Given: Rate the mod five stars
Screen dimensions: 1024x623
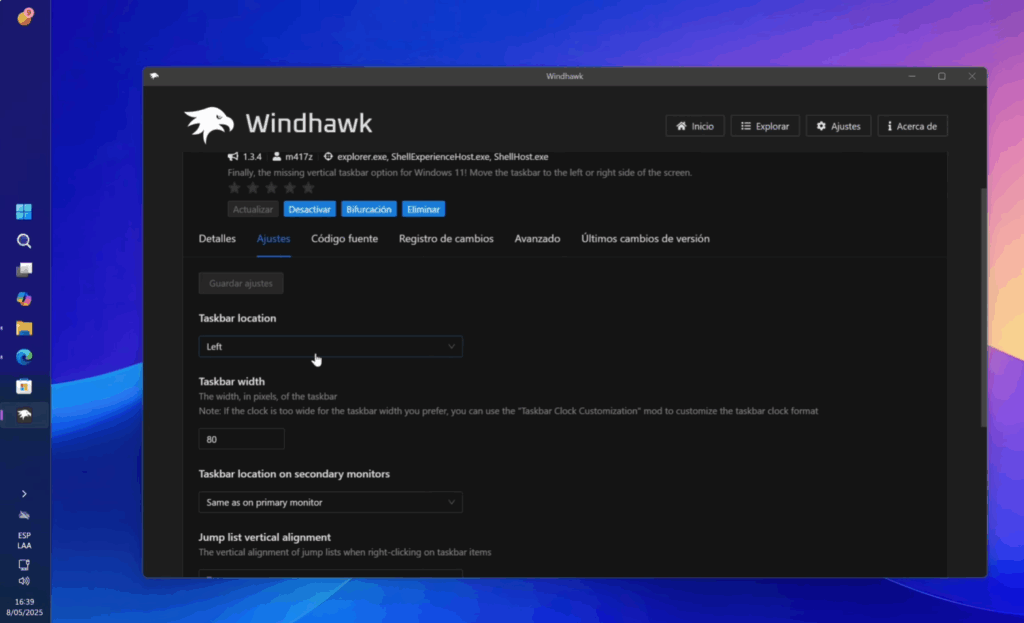Looking at the screenshot, I should point(308,188).
